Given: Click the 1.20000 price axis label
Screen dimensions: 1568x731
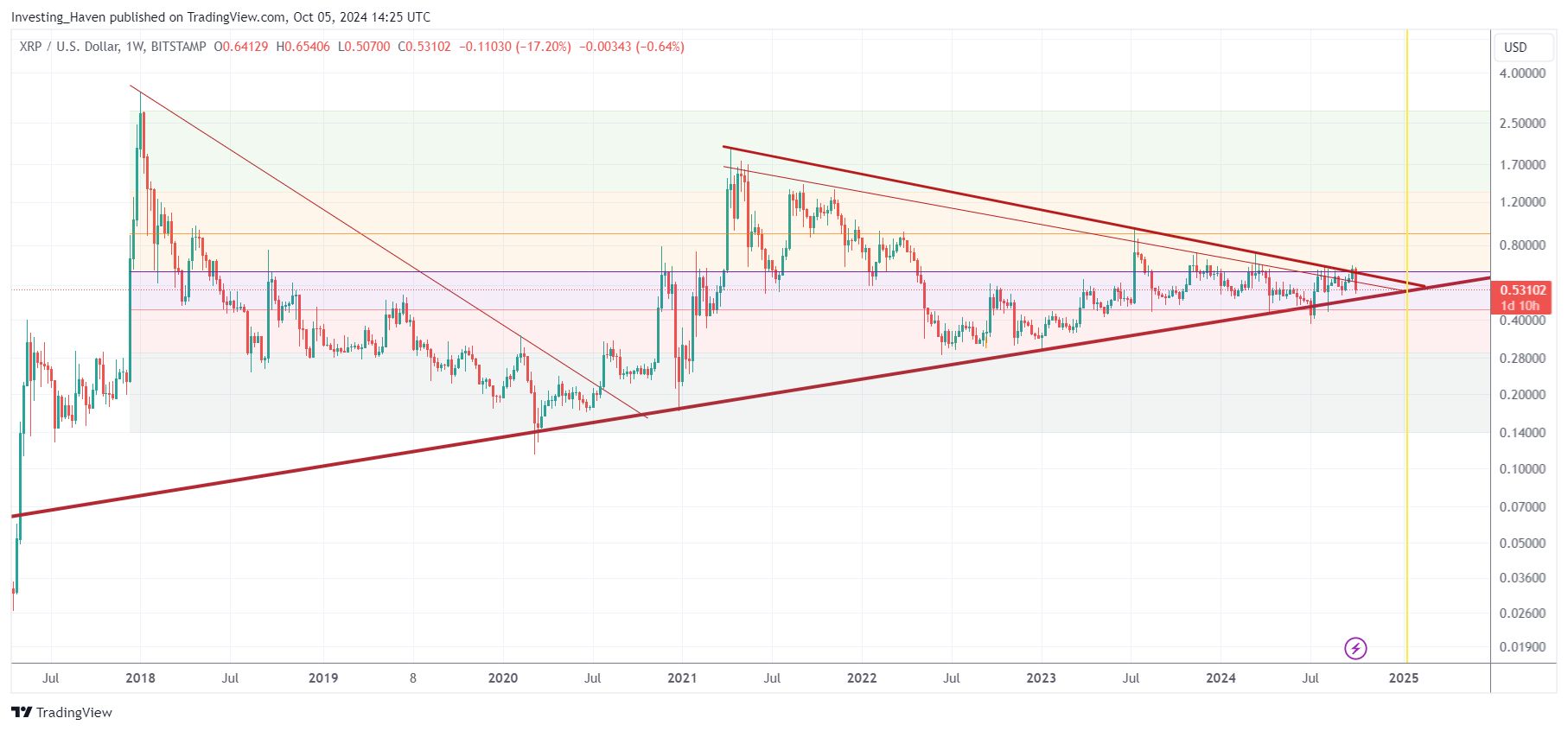Looking at the screenshot, I should pyautogui.click(x=1522, y=202).
